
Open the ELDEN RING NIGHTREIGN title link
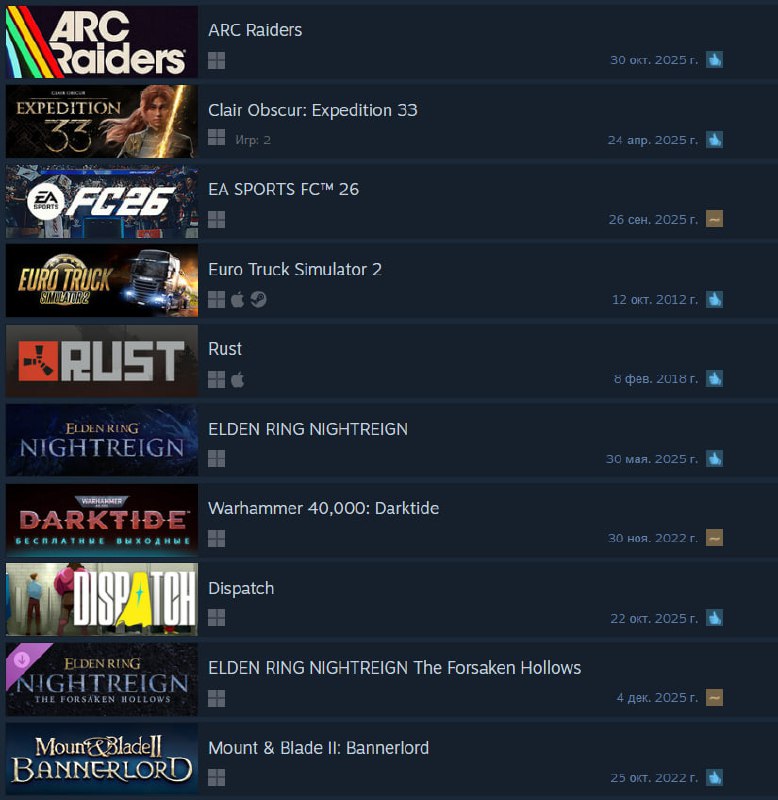(x=308, y=429)
